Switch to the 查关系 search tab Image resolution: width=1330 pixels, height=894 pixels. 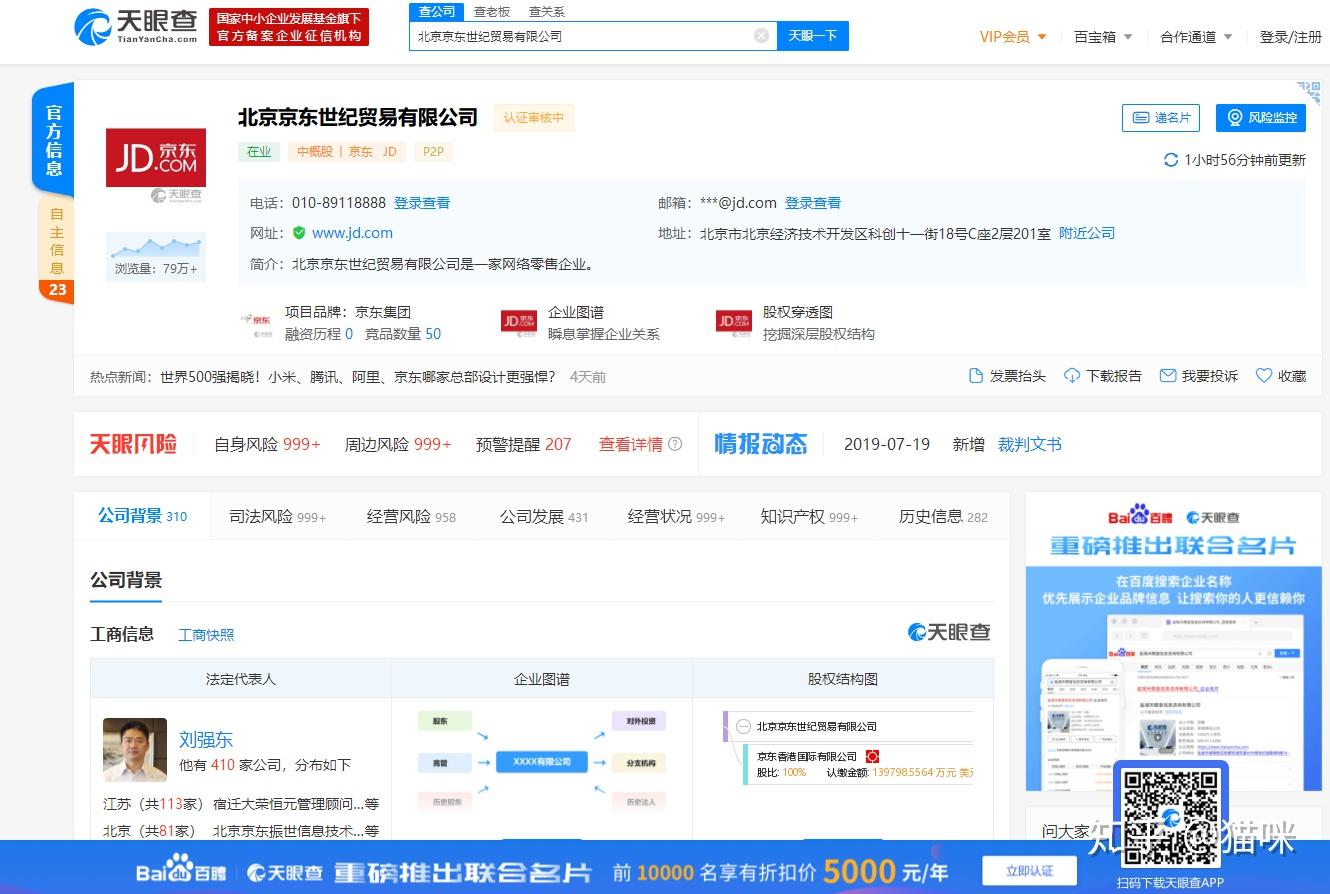coord(547,12)
